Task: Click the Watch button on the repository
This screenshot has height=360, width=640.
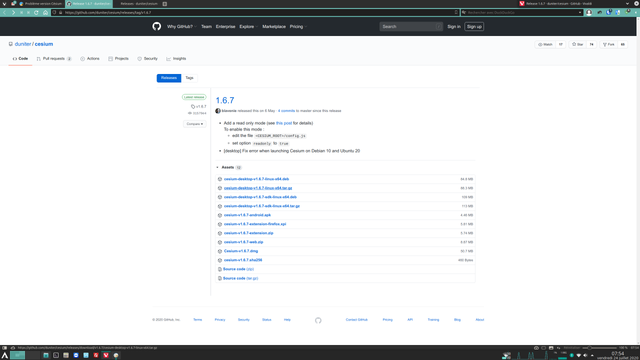Action: click(545, 44)
